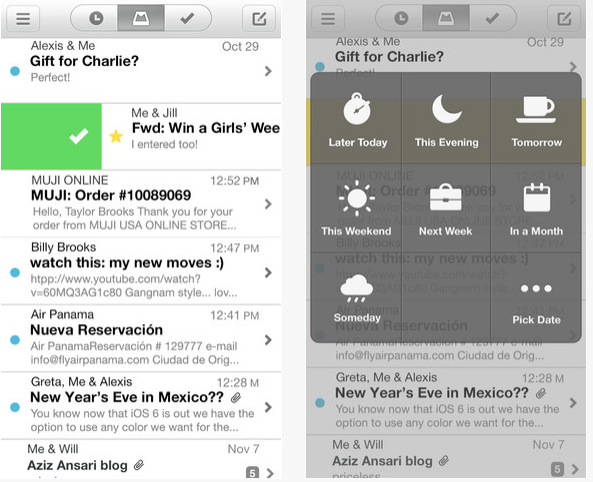Tap paperclip on Aziz Ansari blog, right screen
This screenshot has width=593, height=482.
coord(444,461)
